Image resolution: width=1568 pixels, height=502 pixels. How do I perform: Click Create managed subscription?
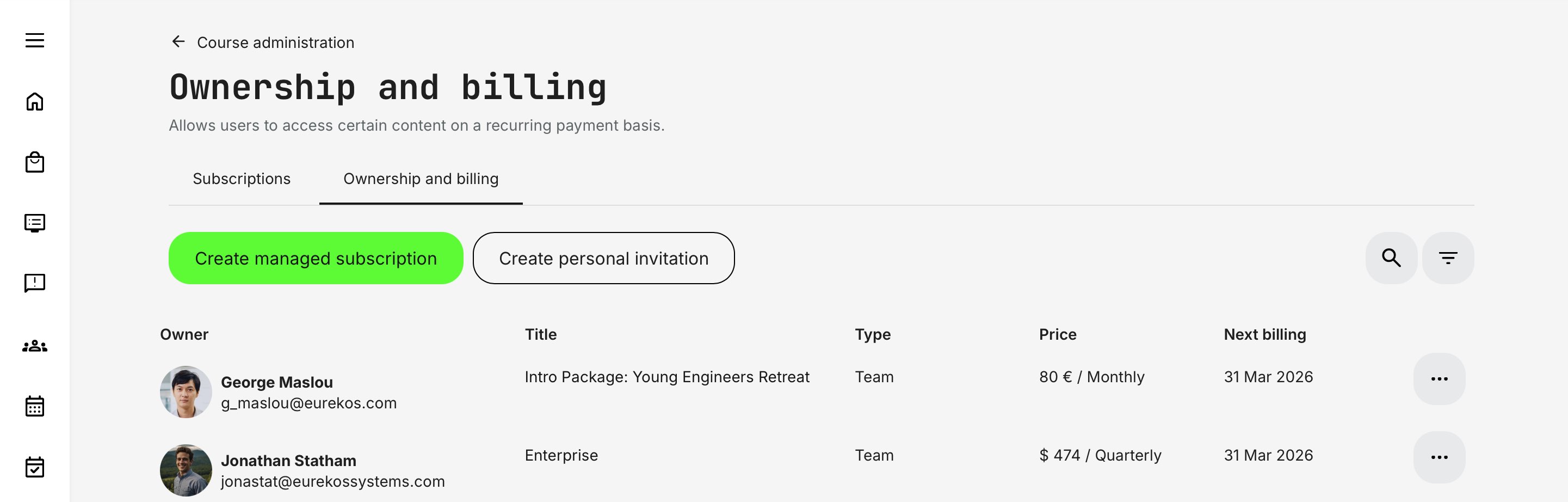pos(316,258)
